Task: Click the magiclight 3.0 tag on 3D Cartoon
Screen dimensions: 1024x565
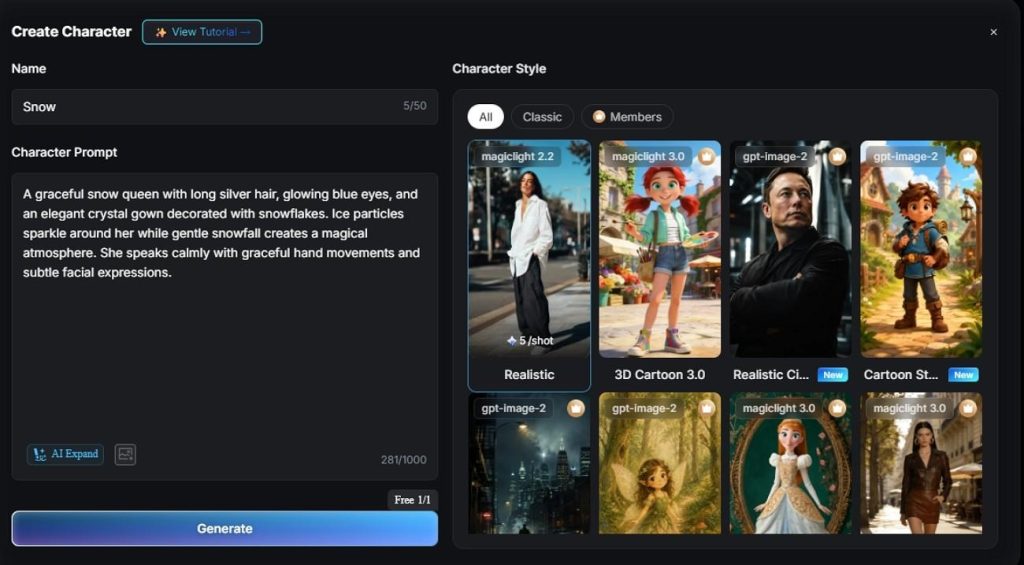Action: 648,157
